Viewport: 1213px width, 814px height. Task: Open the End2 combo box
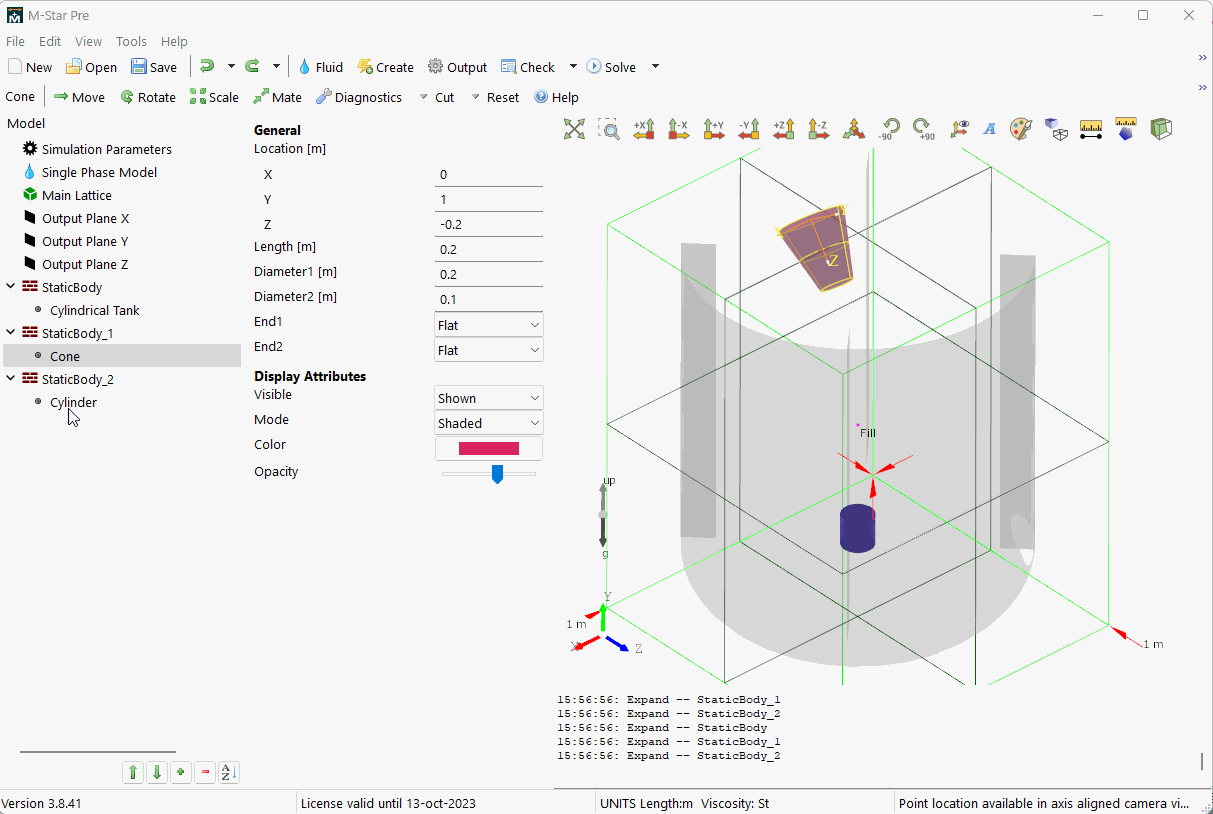point(489,350)
